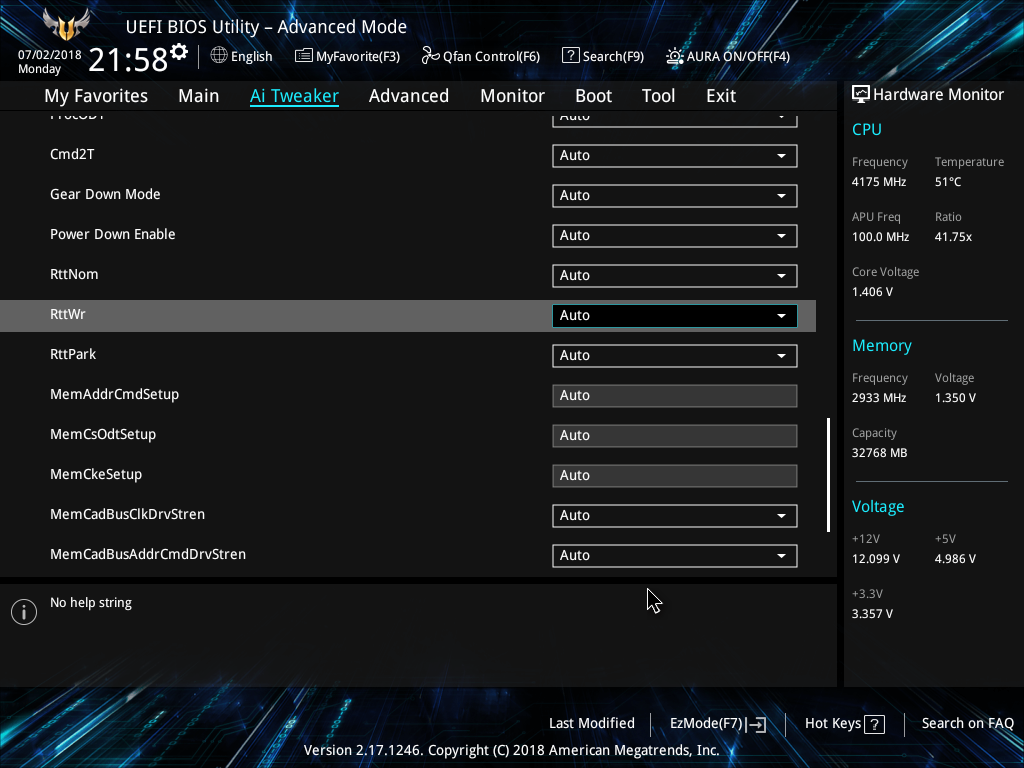Screen dimensions: 1024x768
Task: Click the Search(F9) question mark icon
Action: click(570, 56)
